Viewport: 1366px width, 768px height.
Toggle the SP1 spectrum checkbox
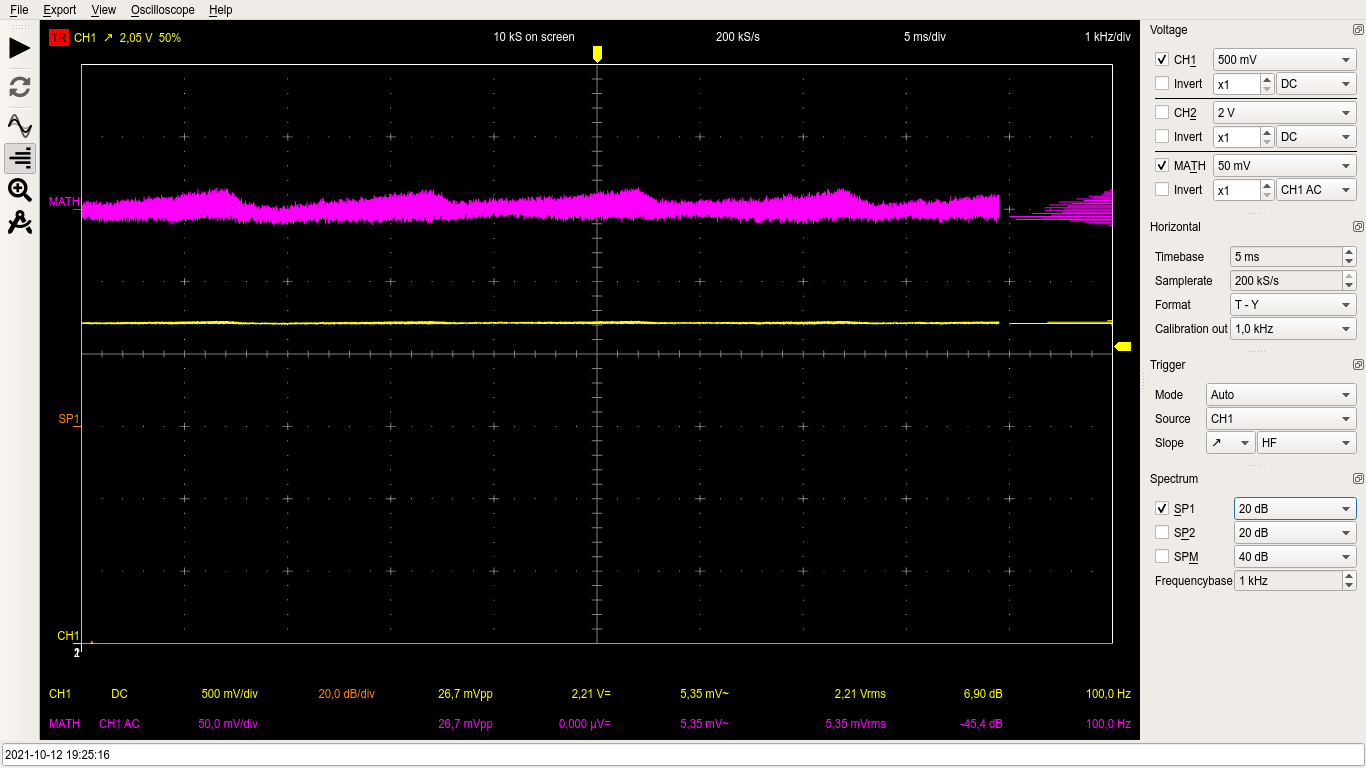click(1161, 509)
